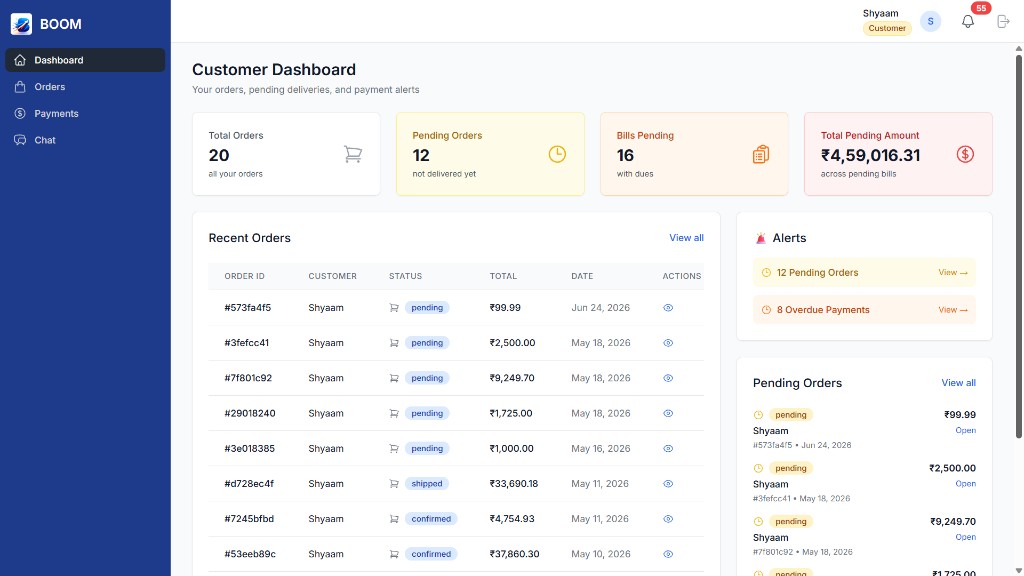Click View all in Pending Orders panel
Screen dimensions: 1024x576
[x=959, y=383]
